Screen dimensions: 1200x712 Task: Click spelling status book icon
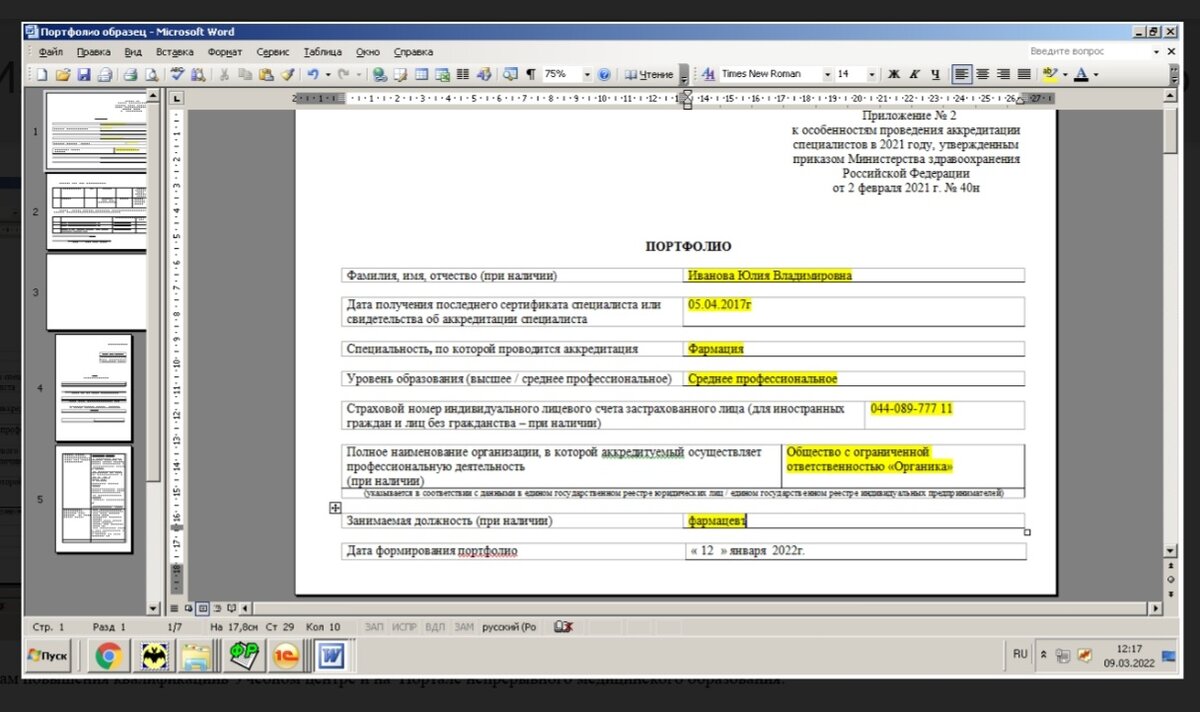[x=563, y=627]
